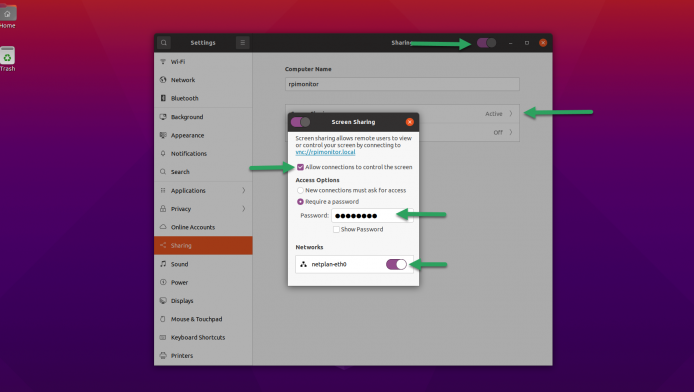Screen dimensions: 694x392
Task: Click the Power icon in sidebar
Action: (x=163, y=282)
